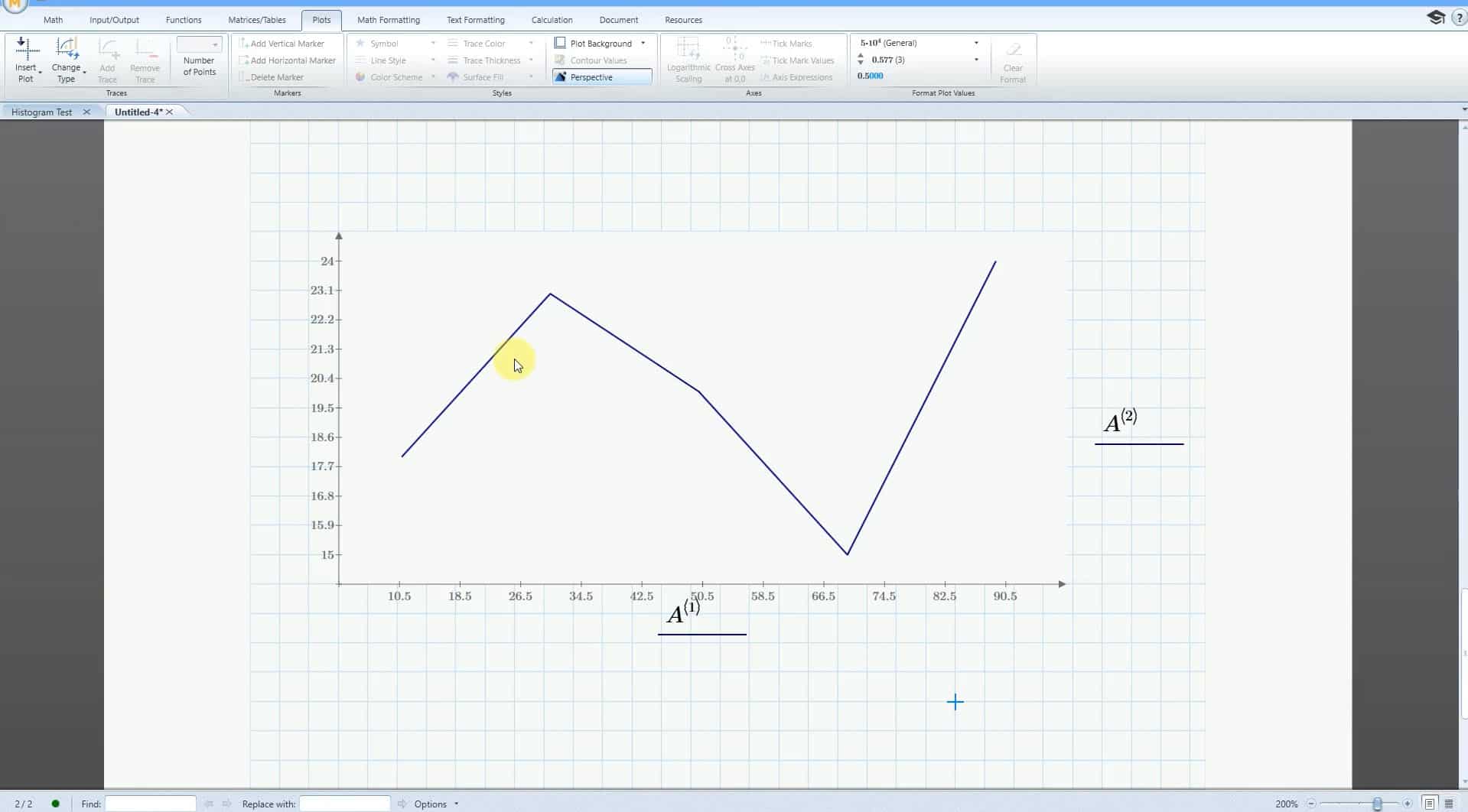Switch to draft view in status bar
This screenshot has width=1468, height=812.
tap(1449, 804)
